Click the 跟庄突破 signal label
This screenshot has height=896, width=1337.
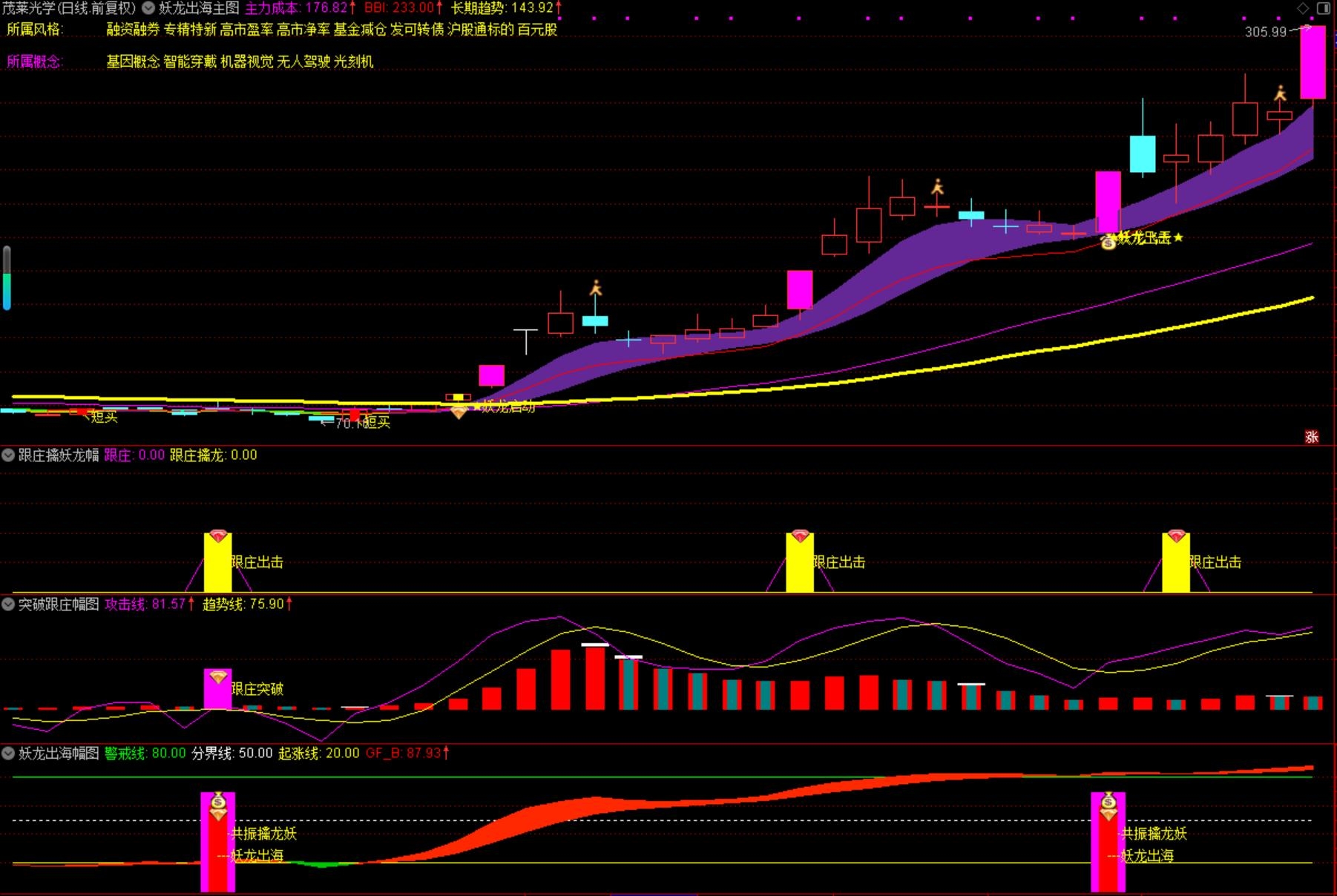(x=257, y=689)
